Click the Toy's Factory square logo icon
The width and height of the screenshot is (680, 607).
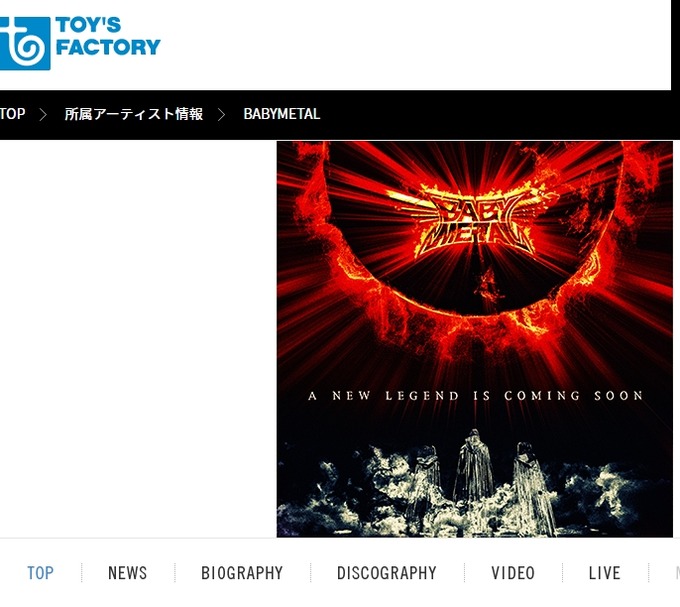25,43
